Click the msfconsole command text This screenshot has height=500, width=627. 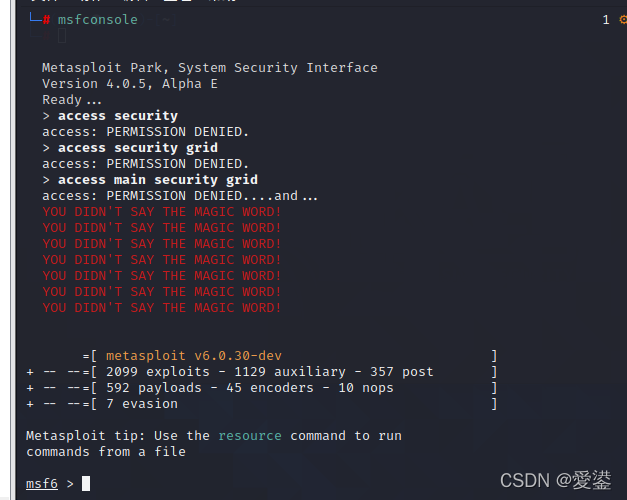pyautogui.click(x=98, y=20)
